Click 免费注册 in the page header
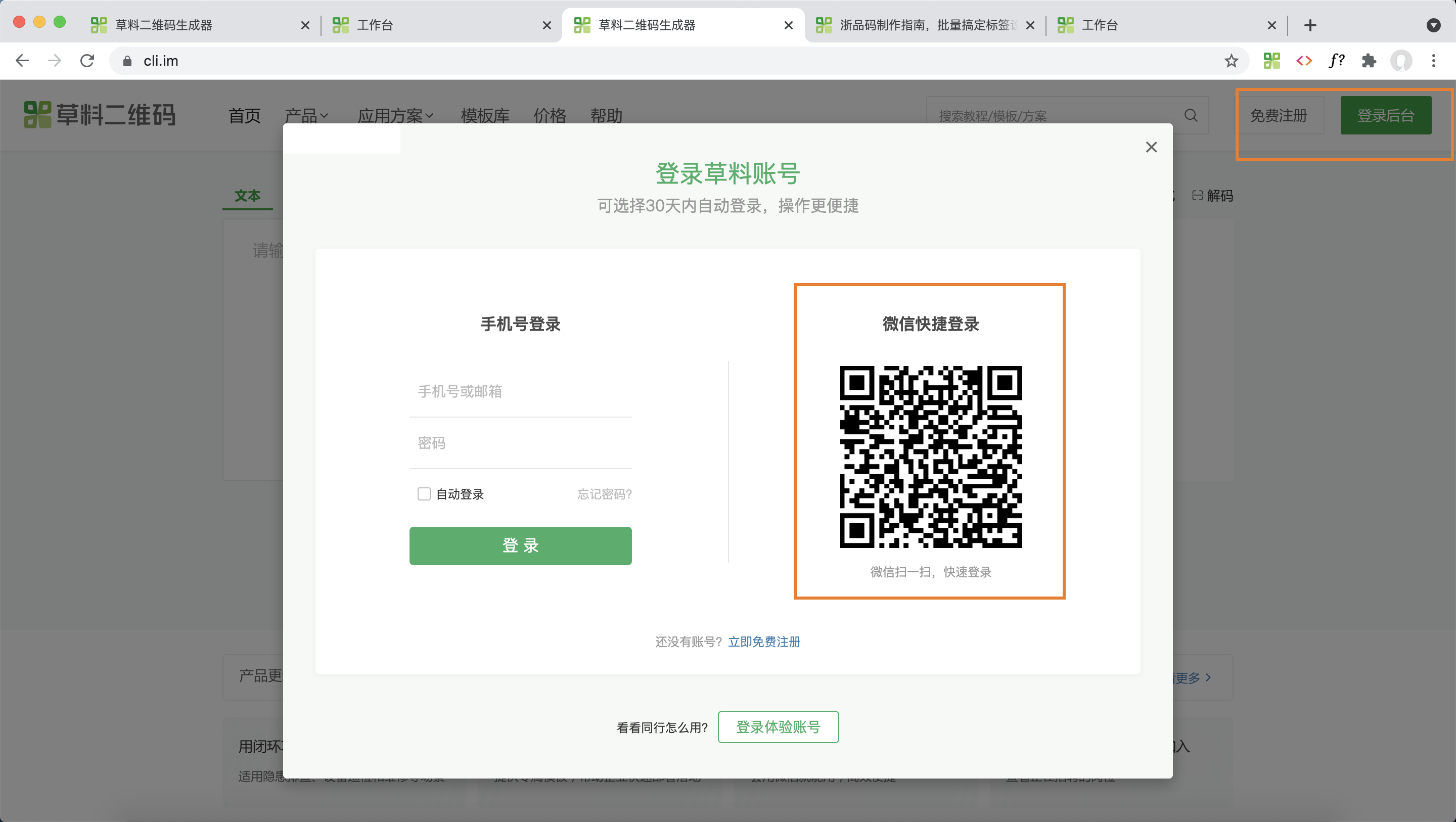The image size is (1456, 822). pyautogui.click(x=1279, y=115)
